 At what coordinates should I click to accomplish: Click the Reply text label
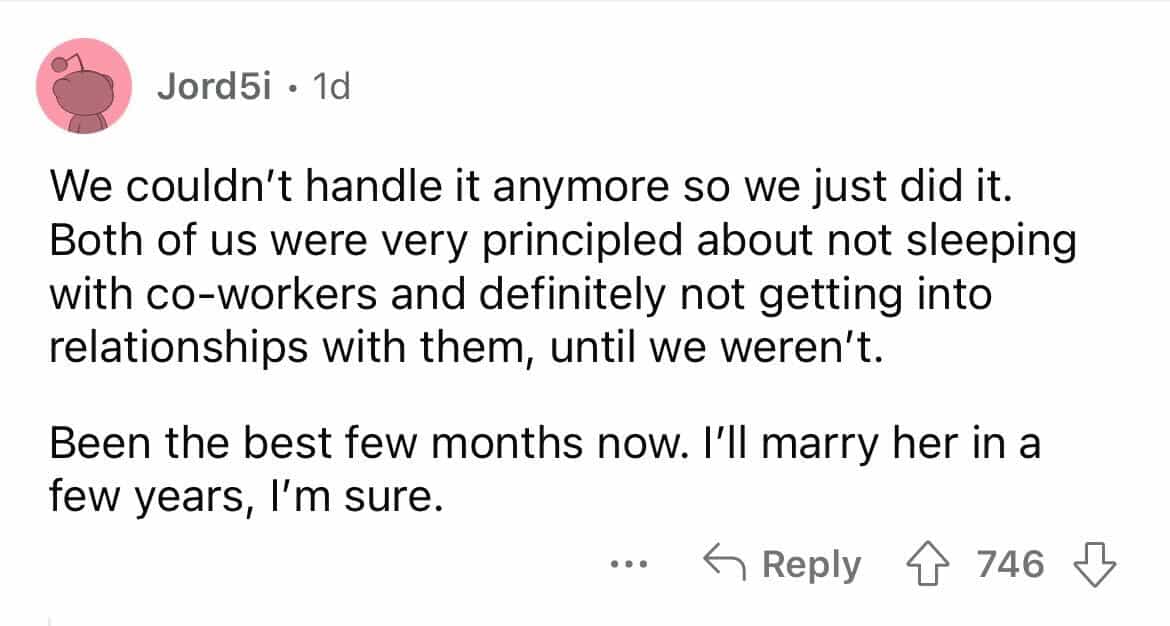click(811, 565)
